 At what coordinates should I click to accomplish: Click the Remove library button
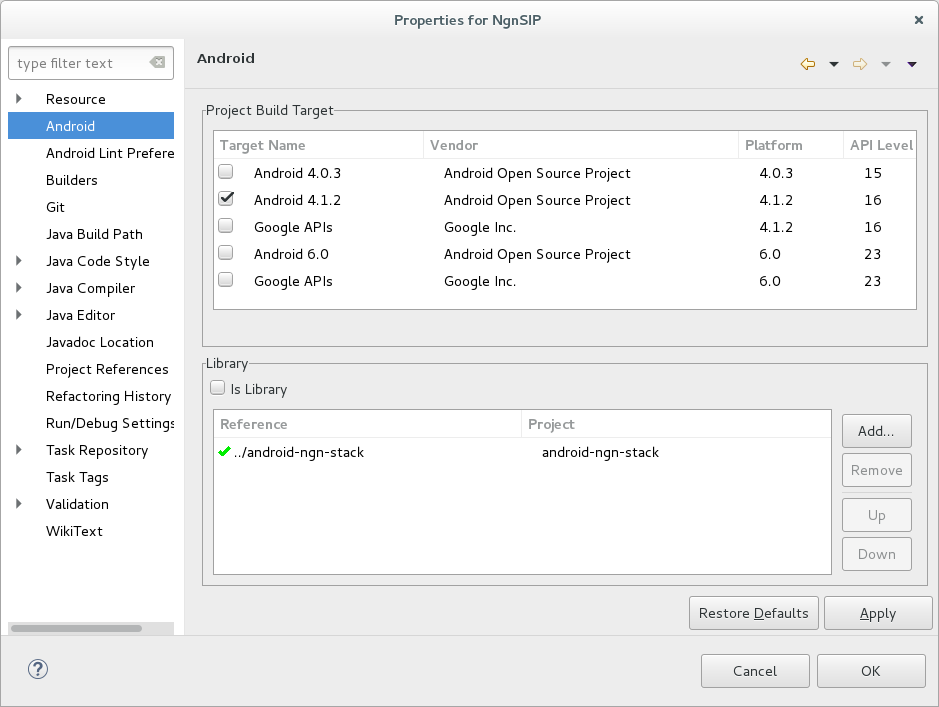coord(877,470)
